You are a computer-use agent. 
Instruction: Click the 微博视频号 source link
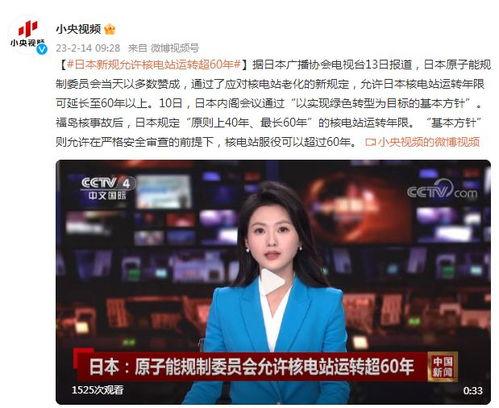tap(175, 48)
